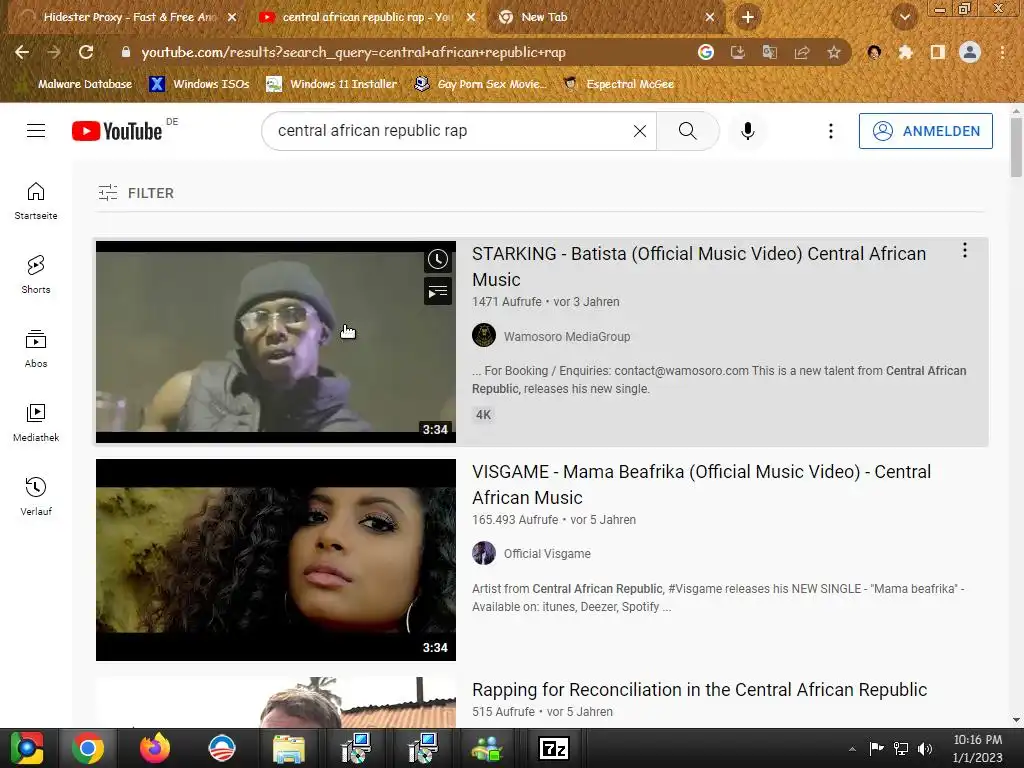Go back with the browser back arrow
The image size is (1024, 768).
tap(22, 52)
